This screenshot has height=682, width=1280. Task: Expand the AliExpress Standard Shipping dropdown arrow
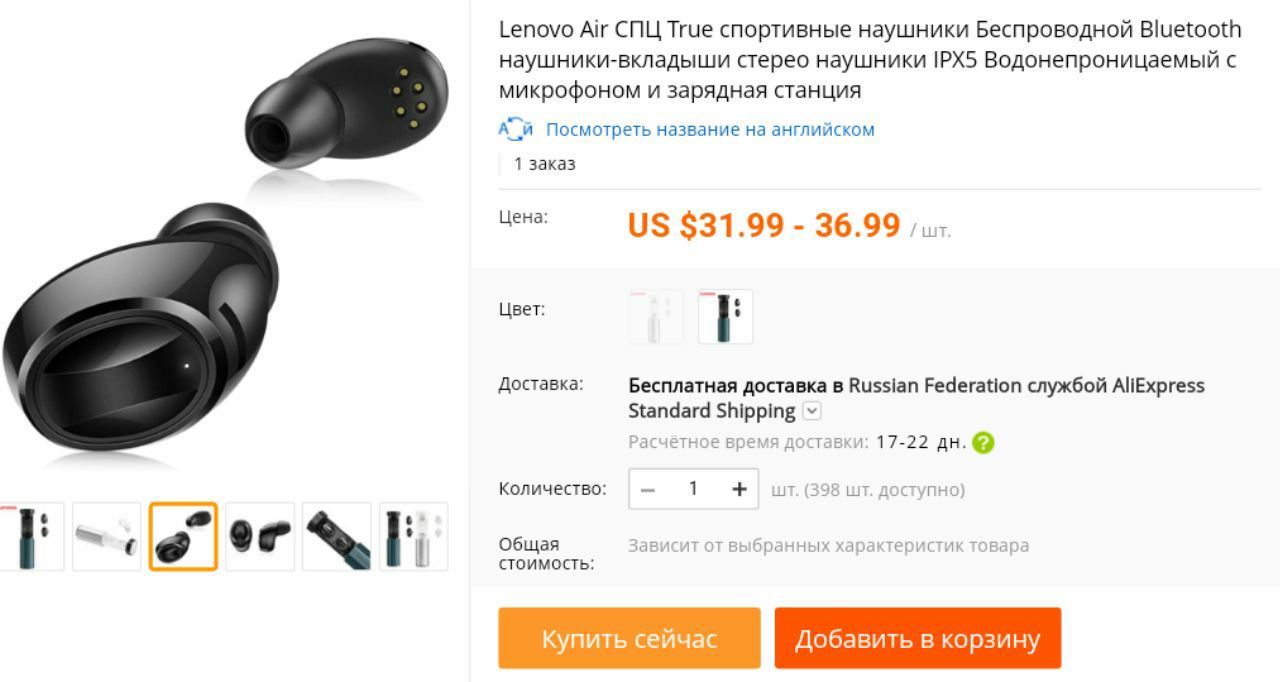[812, 411]
